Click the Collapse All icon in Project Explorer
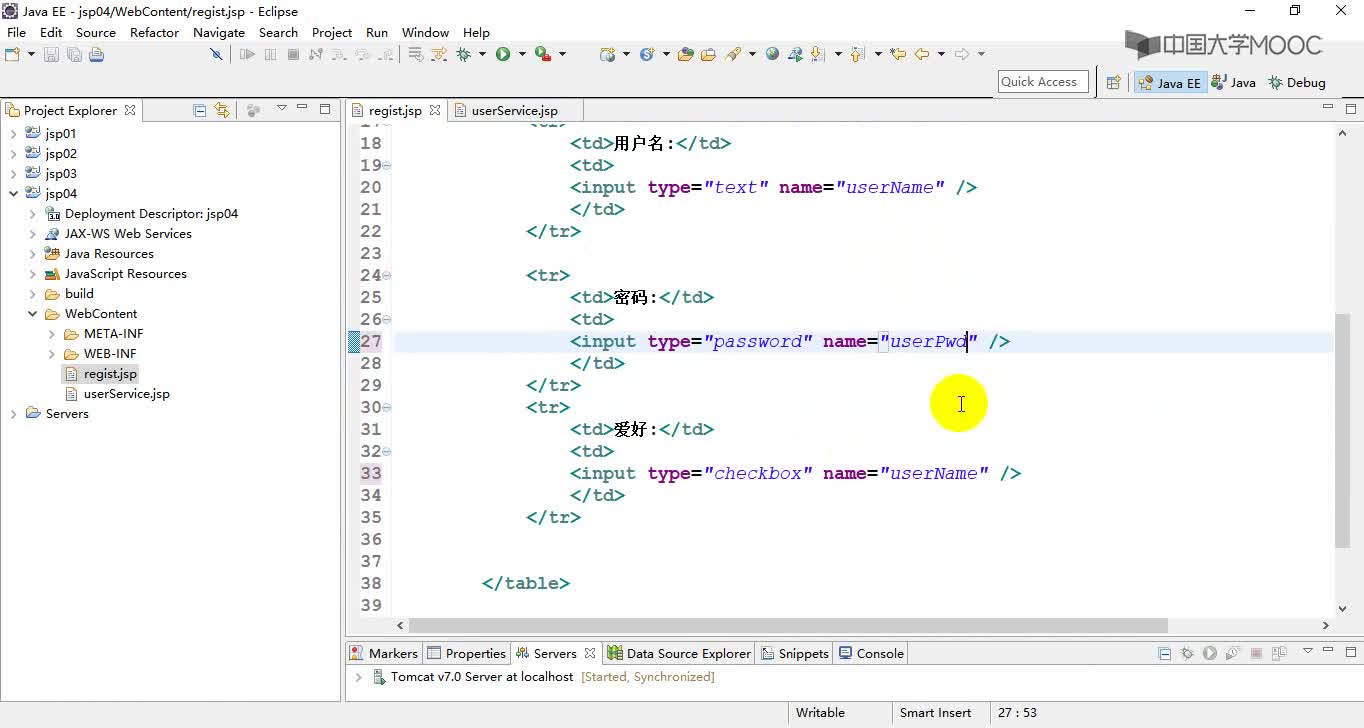The image size is (1364, 728). coord(200,110)
